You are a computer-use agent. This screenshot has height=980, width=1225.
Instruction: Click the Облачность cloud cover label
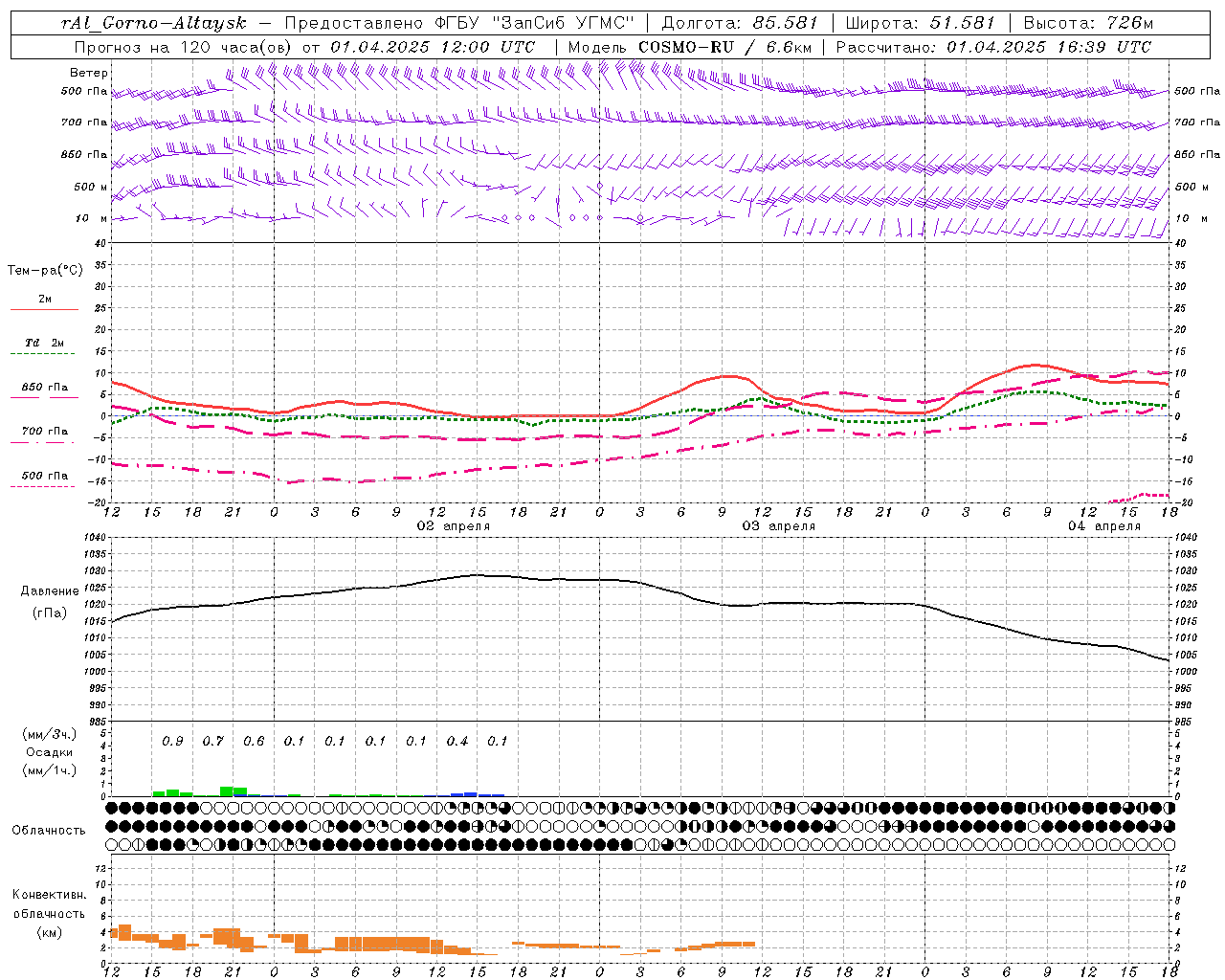[x=49, y=830]
